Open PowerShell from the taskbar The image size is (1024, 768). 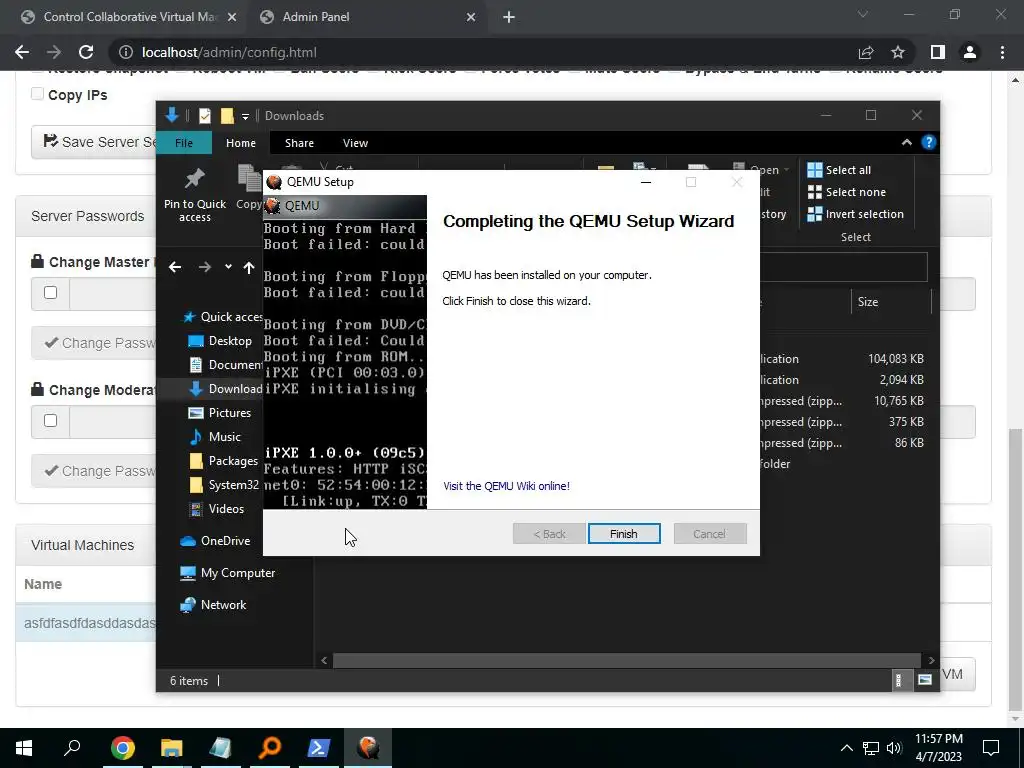(x=319, y=748)
